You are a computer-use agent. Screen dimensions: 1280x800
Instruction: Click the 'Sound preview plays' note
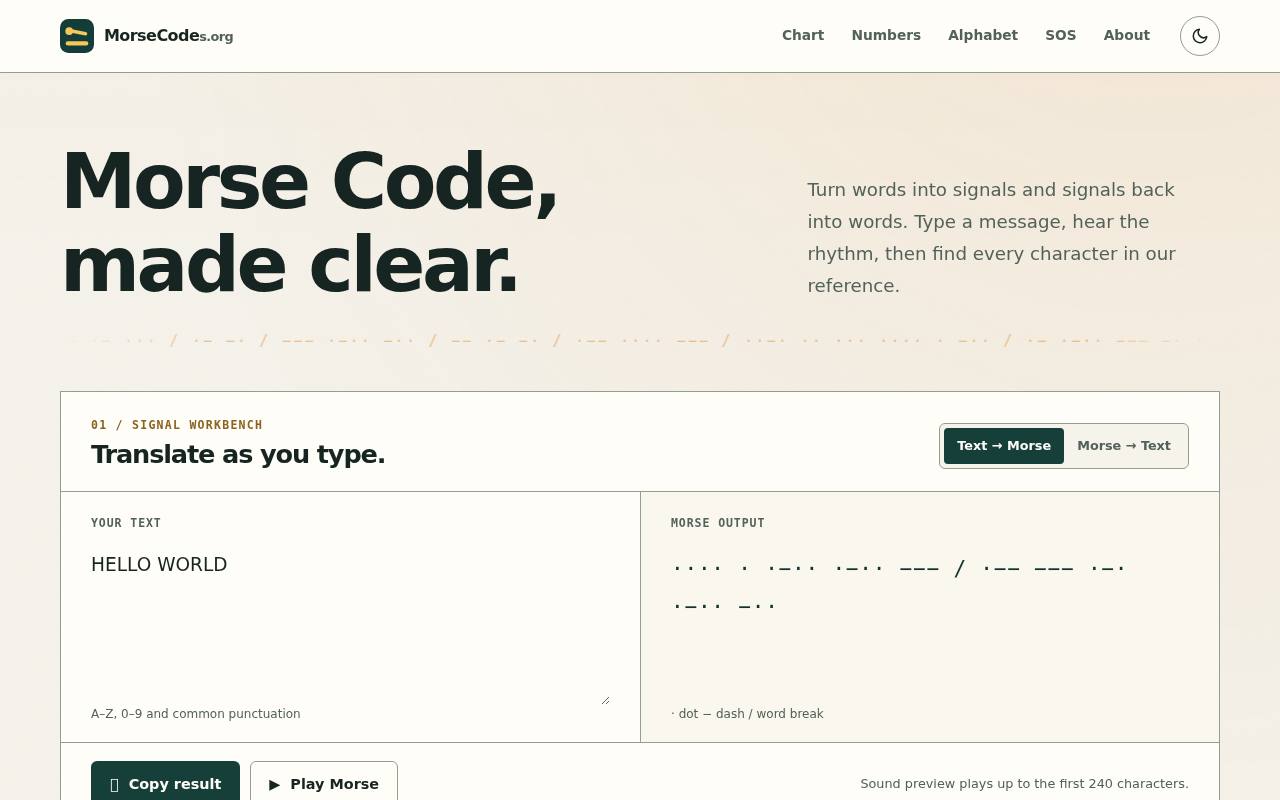1024,784
